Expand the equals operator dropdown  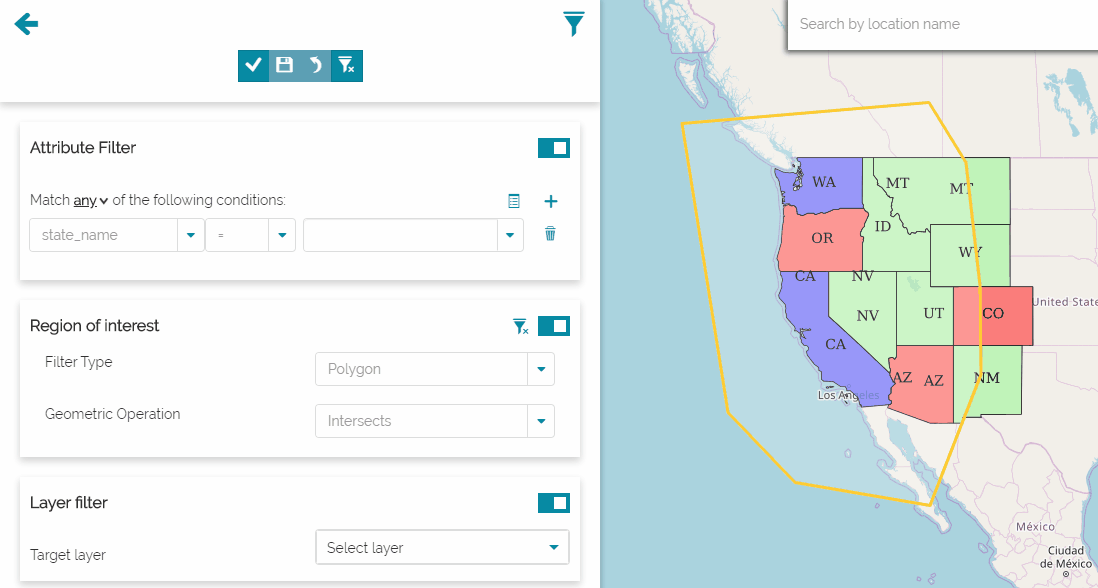(x=281, y=234)
